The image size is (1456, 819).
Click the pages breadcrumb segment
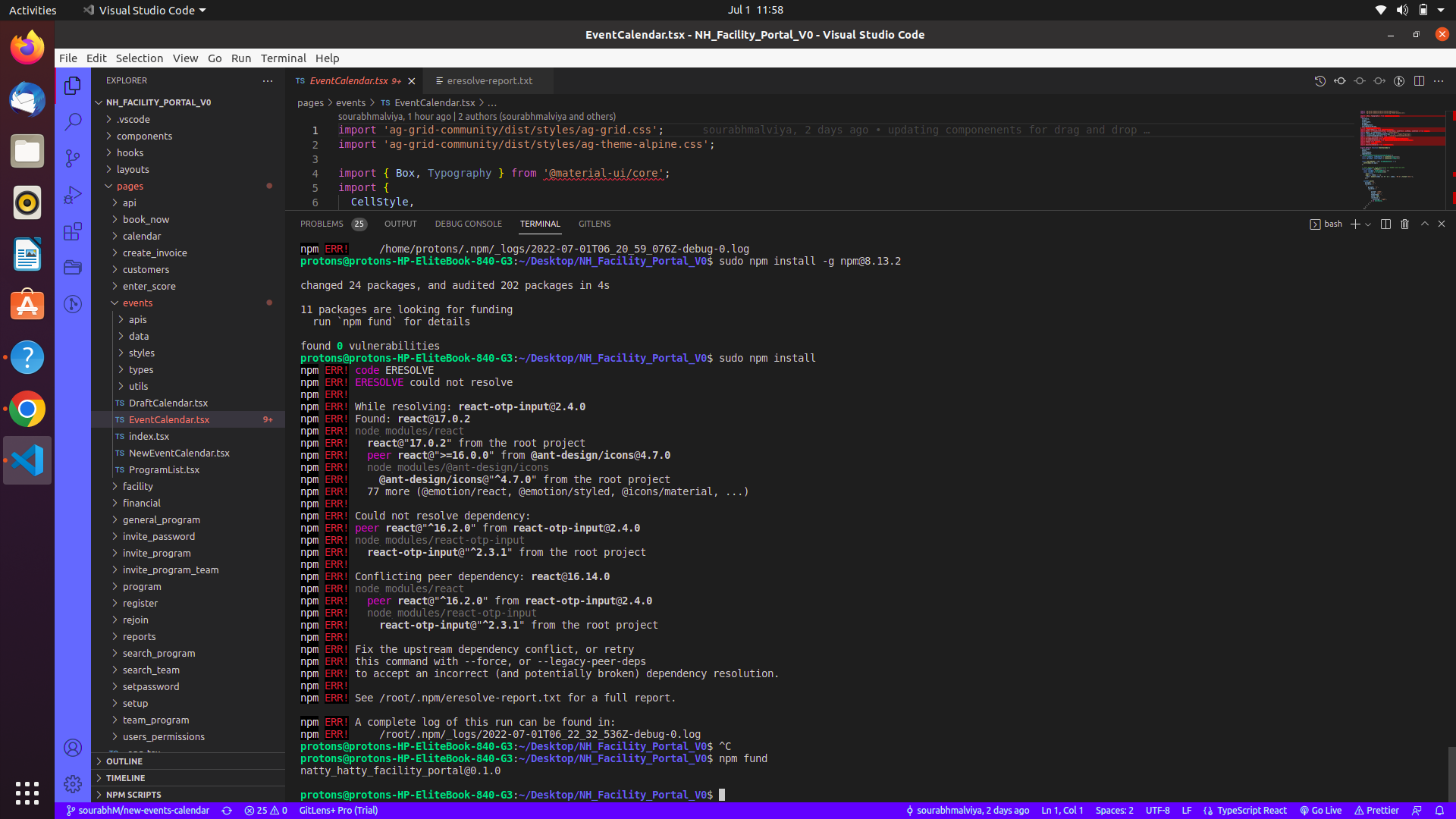310,103
